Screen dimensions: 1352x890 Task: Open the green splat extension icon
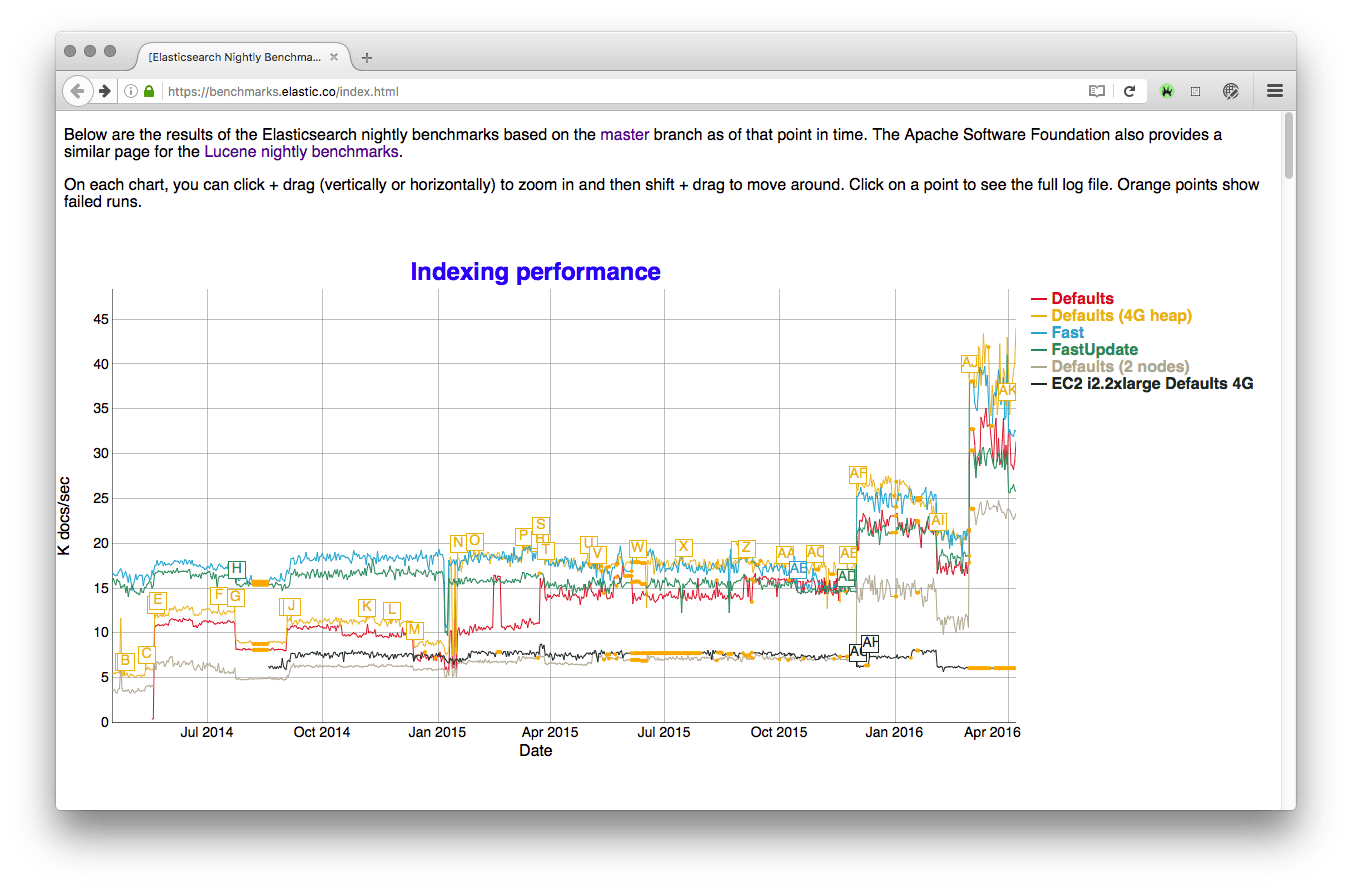click(x=1166, y=91)
